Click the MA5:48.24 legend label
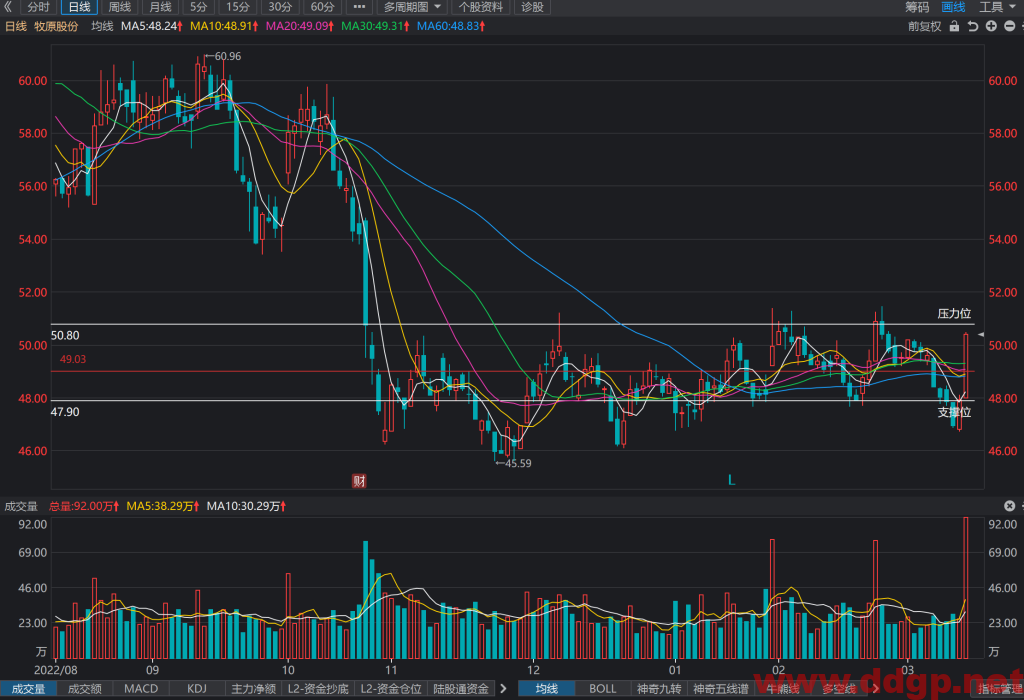Screen dimensions: 1024x700 [152, 26]
